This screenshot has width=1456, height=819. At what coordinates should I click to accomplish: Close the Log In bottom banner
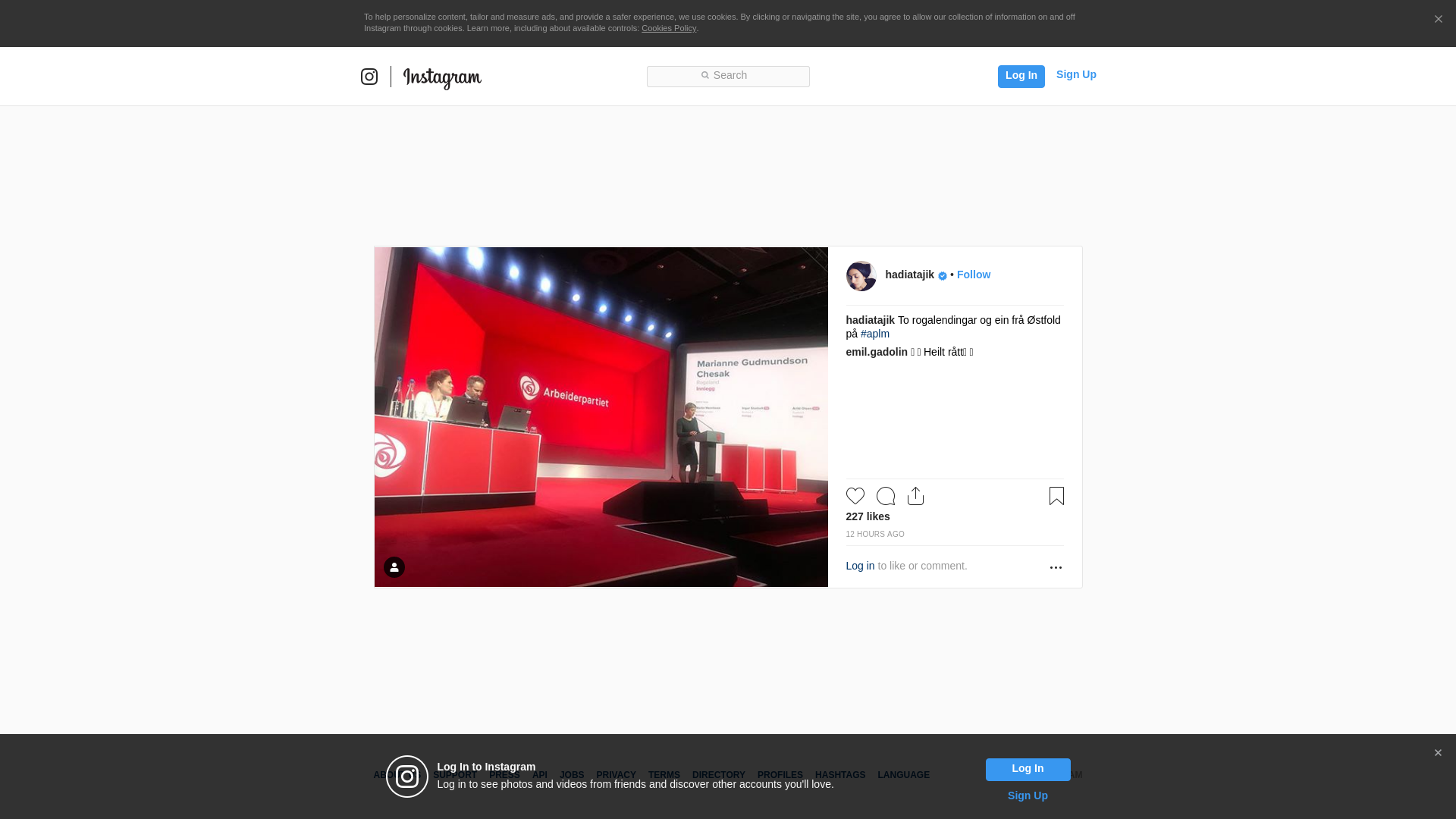[1438, 753]
